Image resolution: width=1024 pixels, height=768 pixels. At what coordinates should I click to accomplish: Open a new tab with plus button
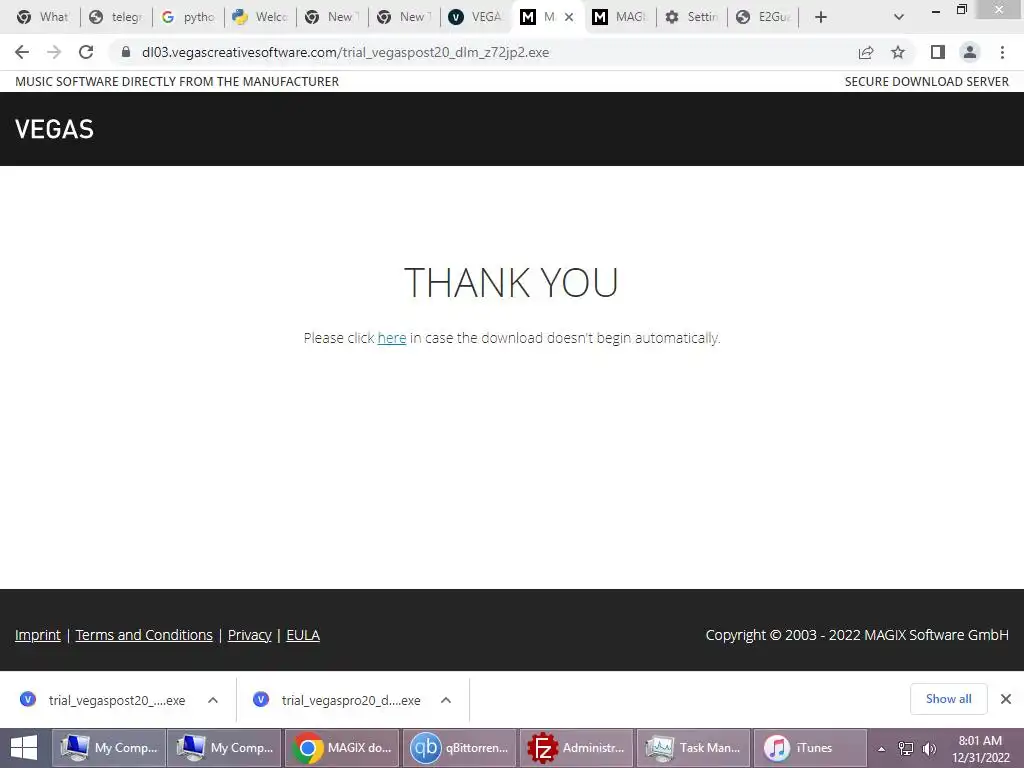[x=821, y=17]
